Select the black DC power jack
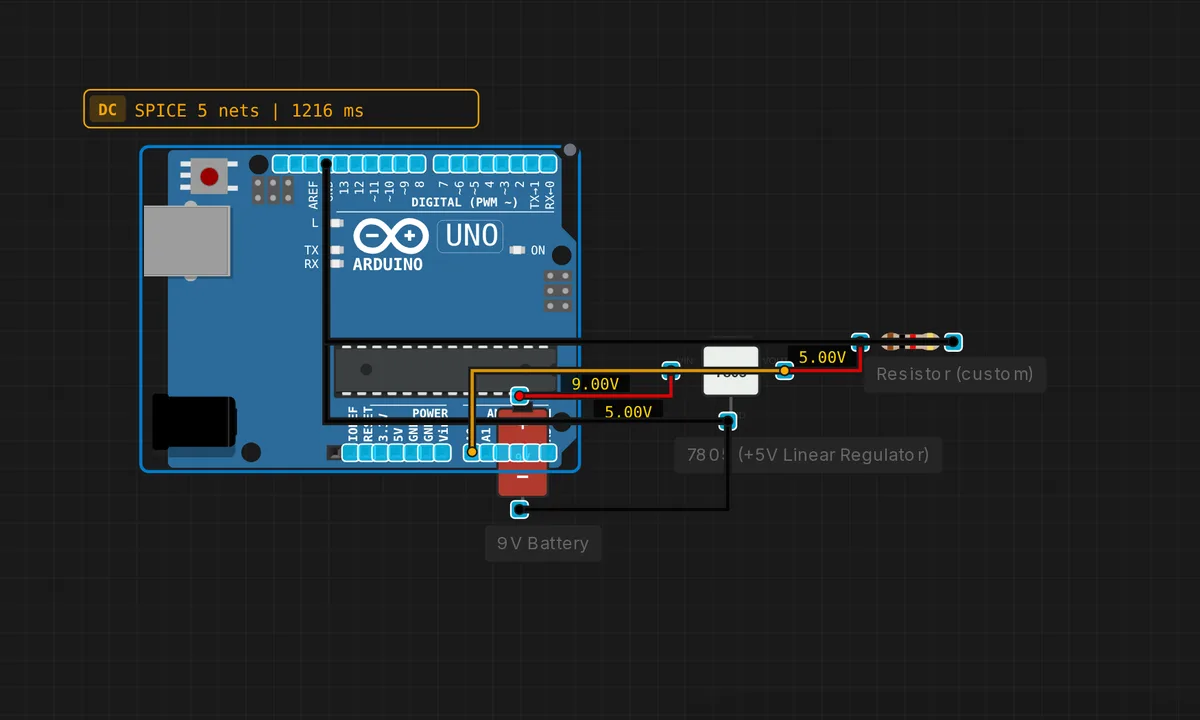 point(194,422)
